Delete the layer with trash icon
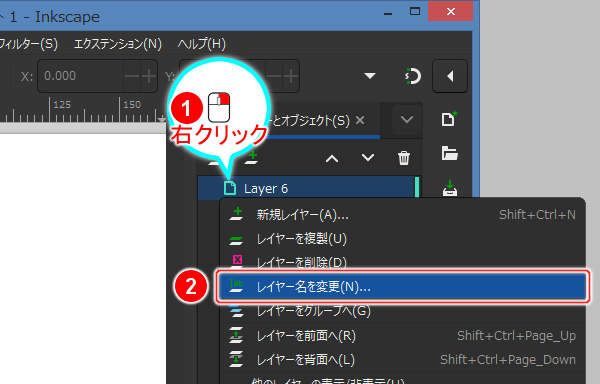This screenshot has width=600, height=384. 404,158
